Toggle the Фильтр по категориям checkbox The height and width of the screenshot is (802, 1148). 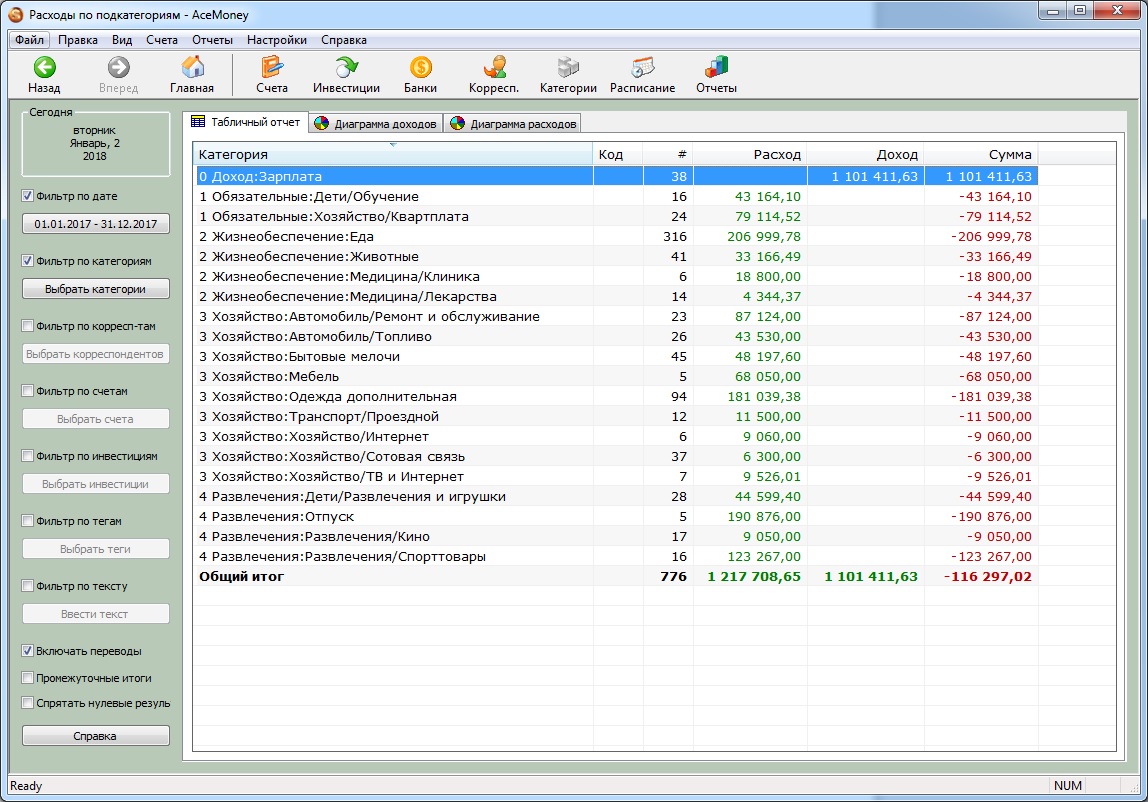[x=28, y=261]
